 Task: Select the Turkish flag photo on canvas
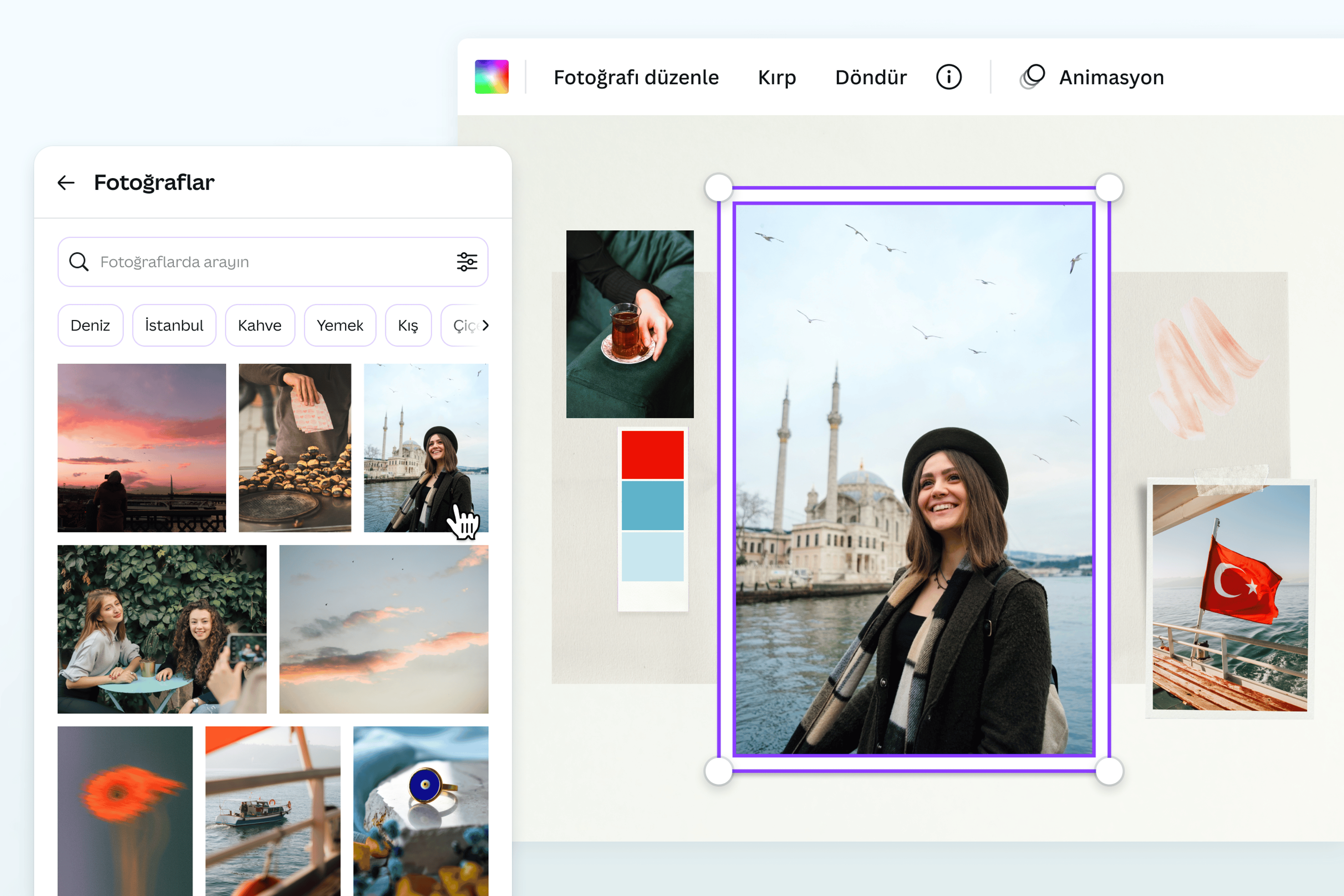tap(1230, 598)
